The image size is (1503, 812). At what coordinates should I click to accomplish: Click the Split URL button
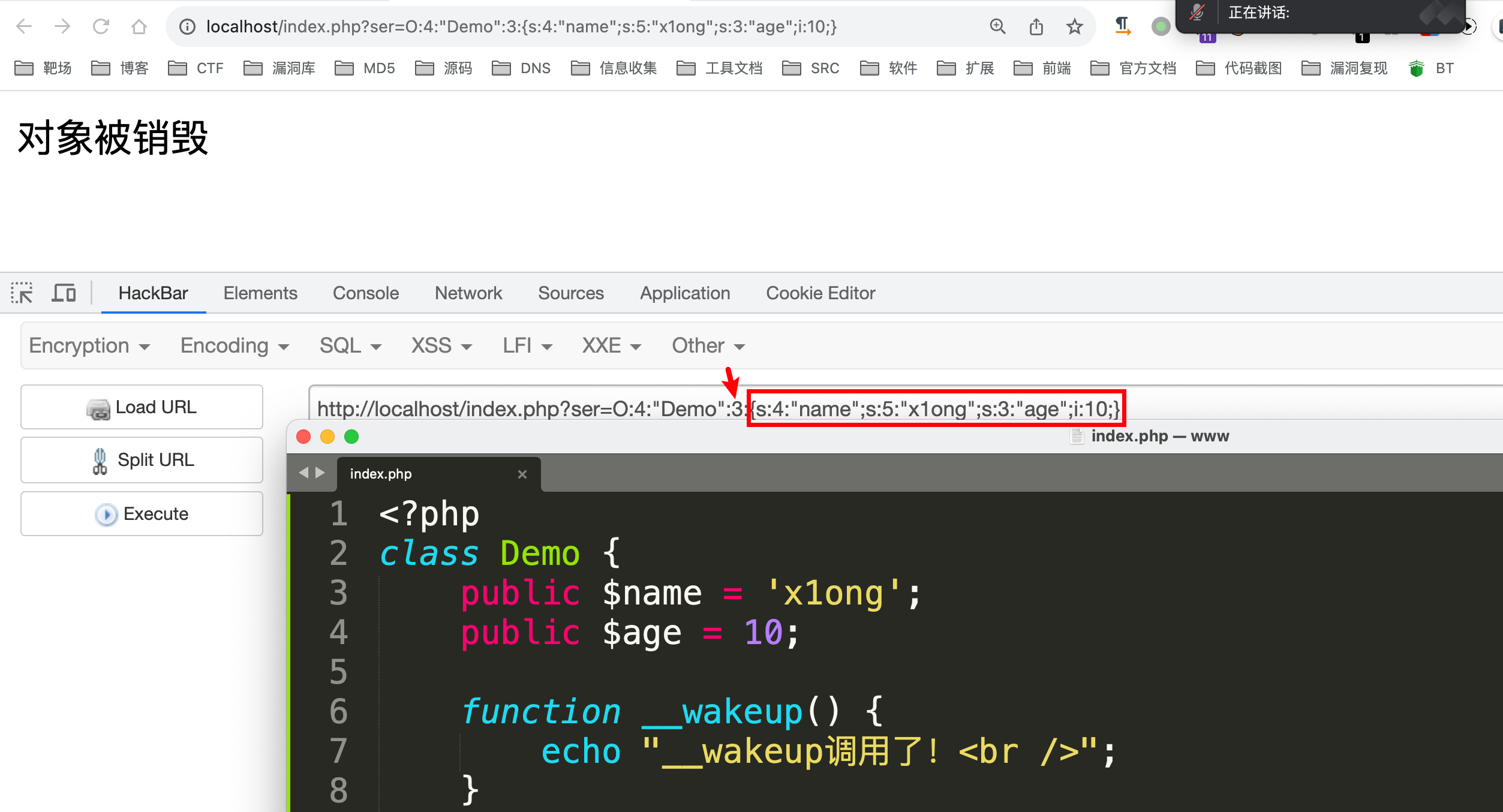tap(142, 460)
